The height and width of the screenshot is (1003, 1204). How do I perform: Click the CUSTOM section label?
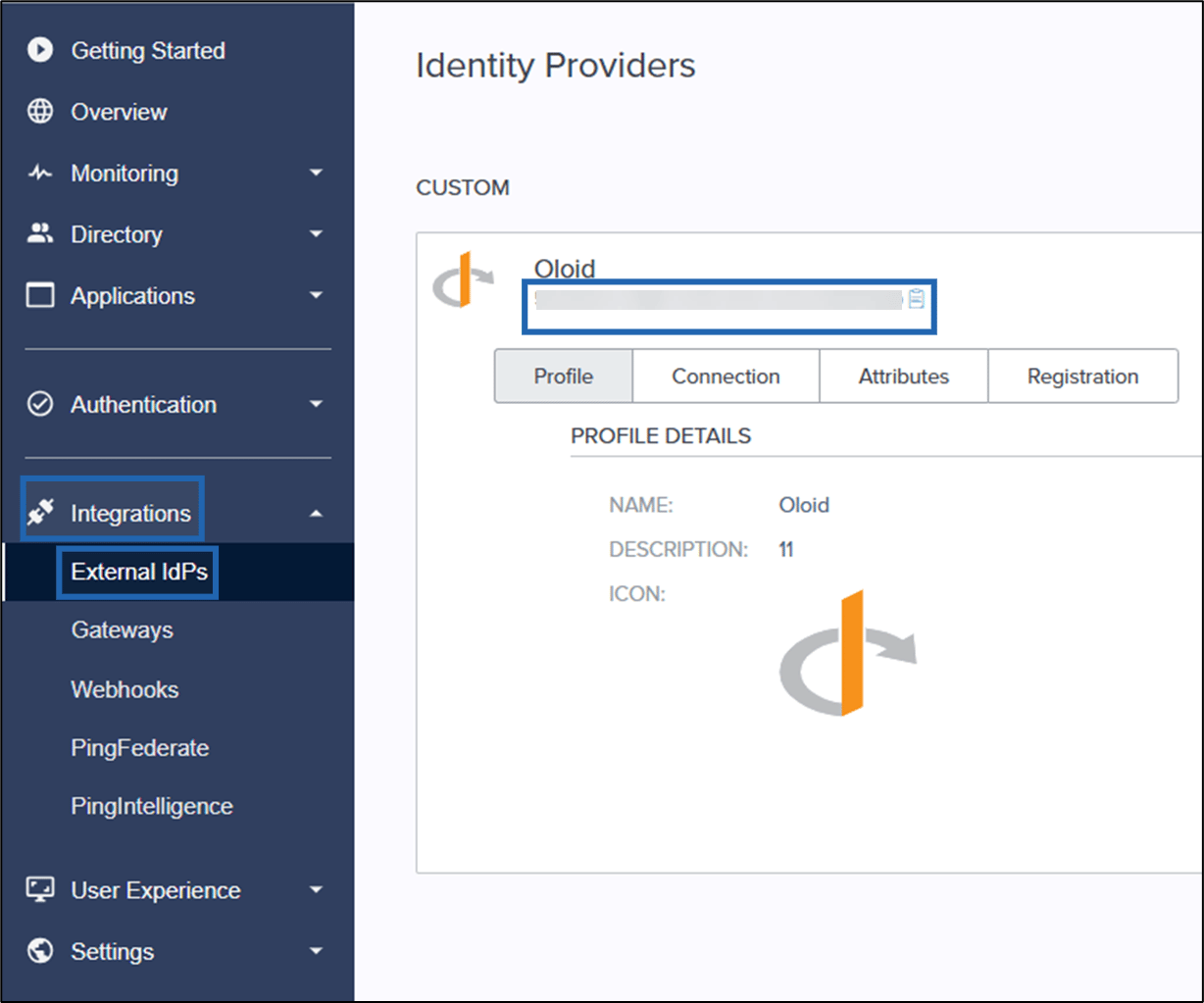[463, 187]
